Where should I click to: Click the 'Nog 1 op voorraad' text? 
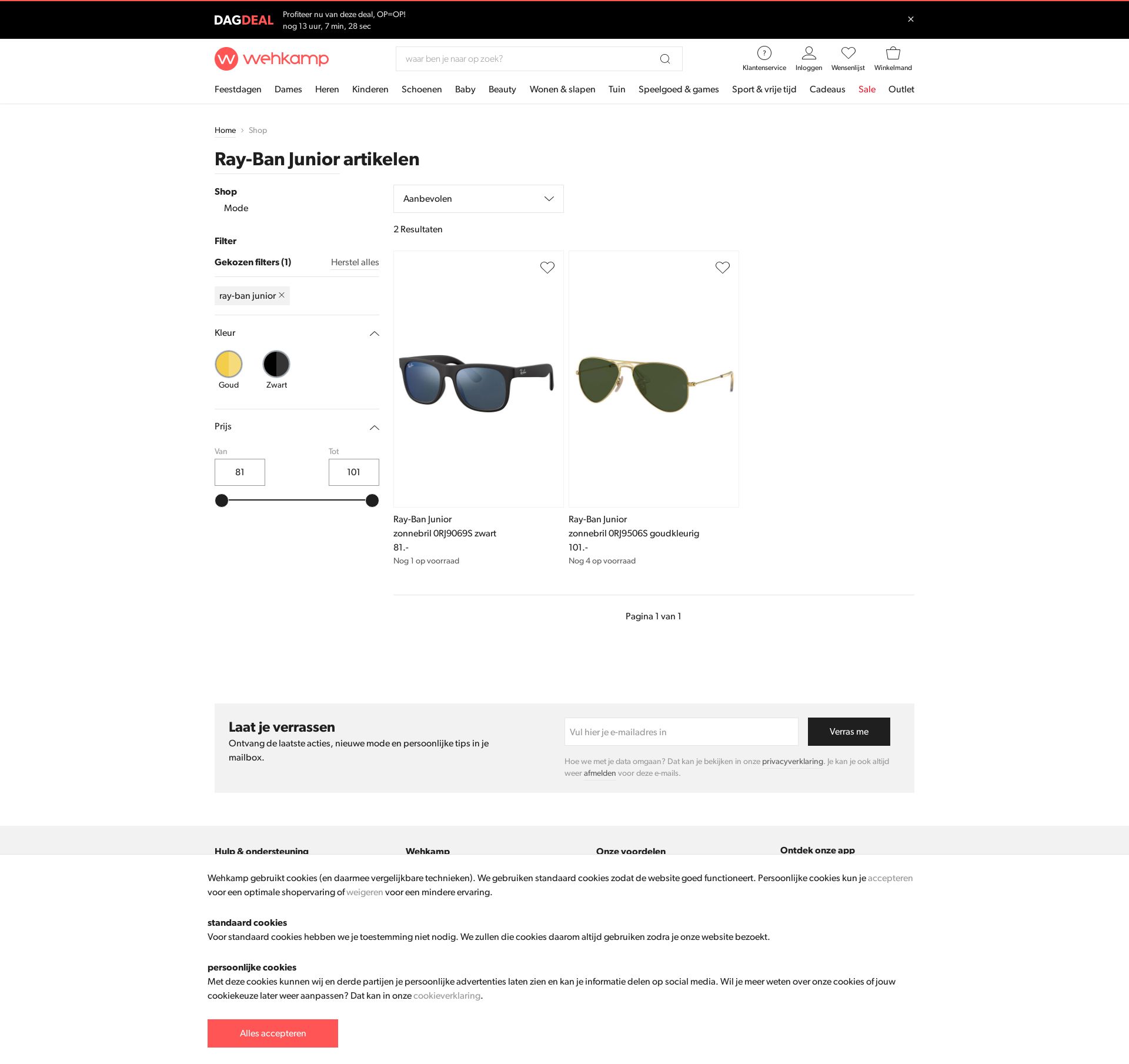[x=426, y=561]
